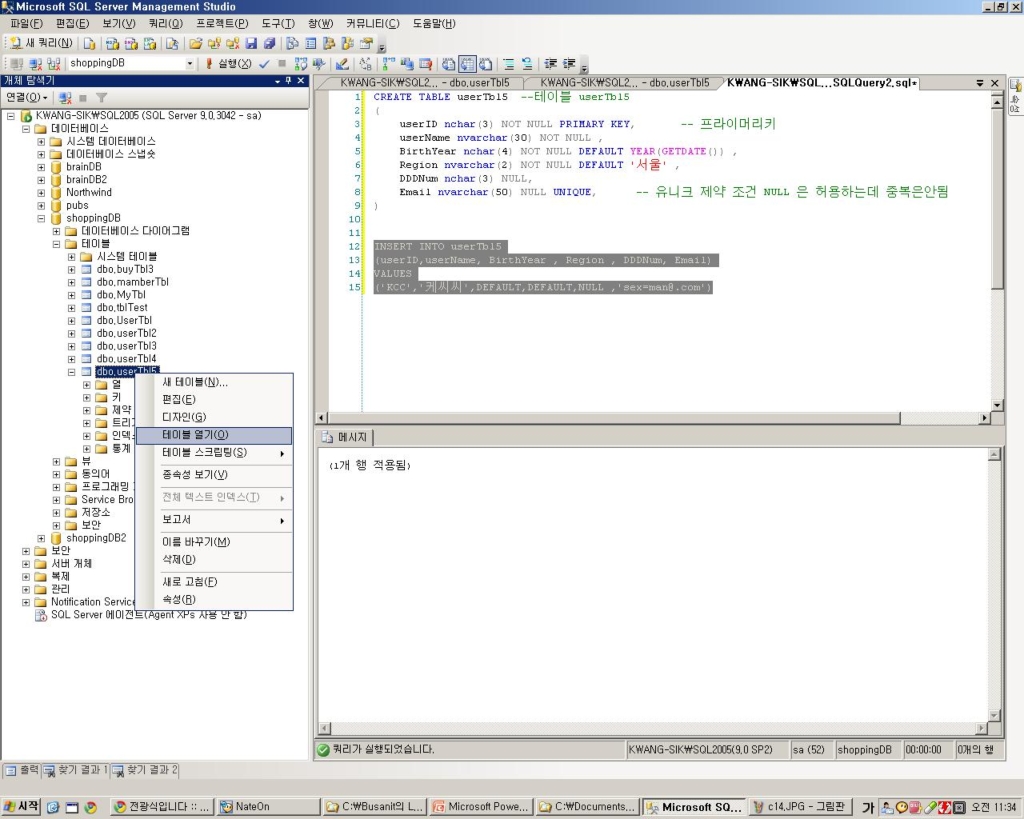The width and height of the screenshot is (1024, 819).
Task: Expand the Northwind database node
Action: click(41, 193)
